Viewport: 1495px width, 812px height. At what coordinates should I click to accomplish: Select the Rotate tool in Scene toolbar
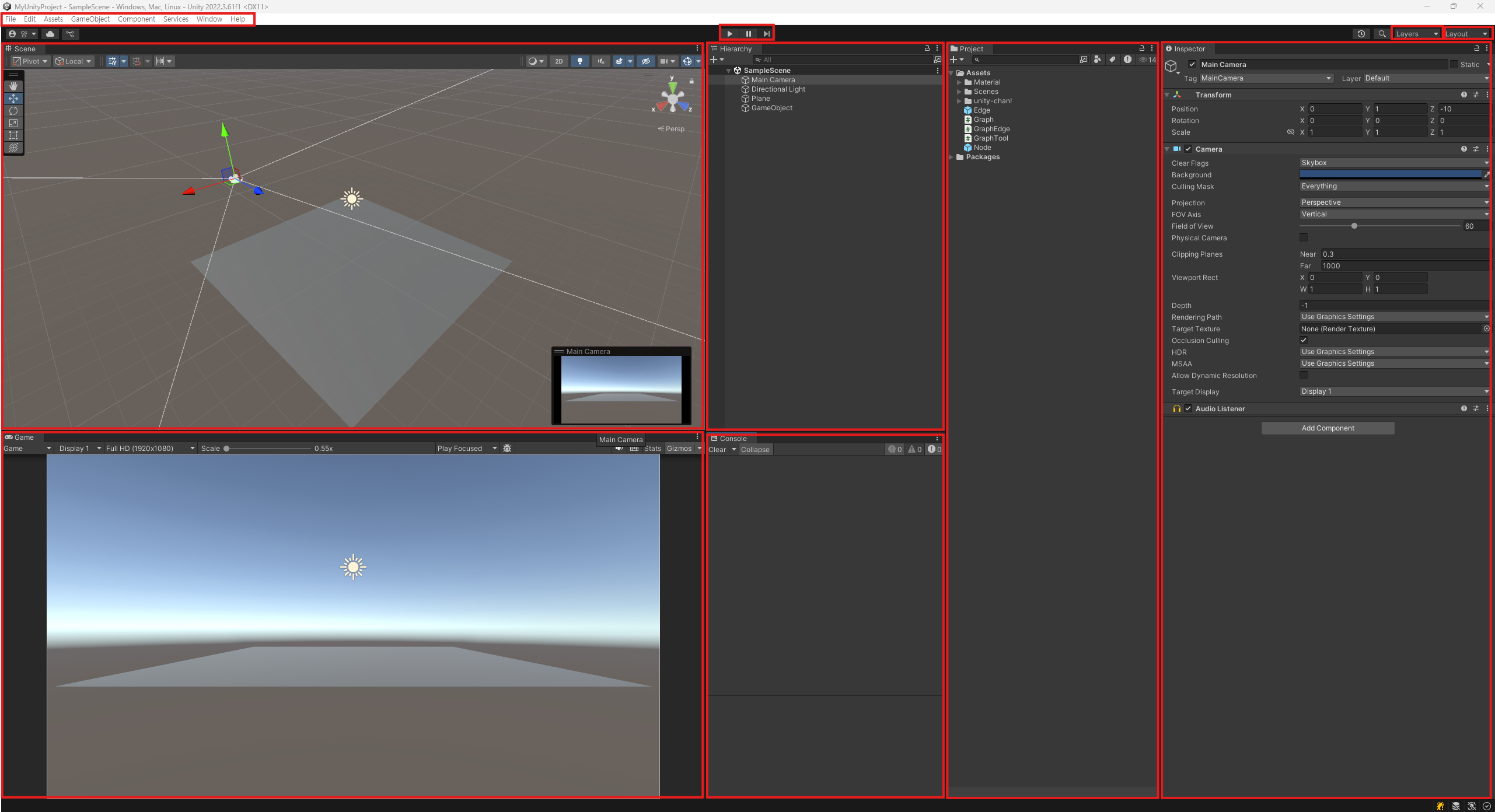click(13, 111)
